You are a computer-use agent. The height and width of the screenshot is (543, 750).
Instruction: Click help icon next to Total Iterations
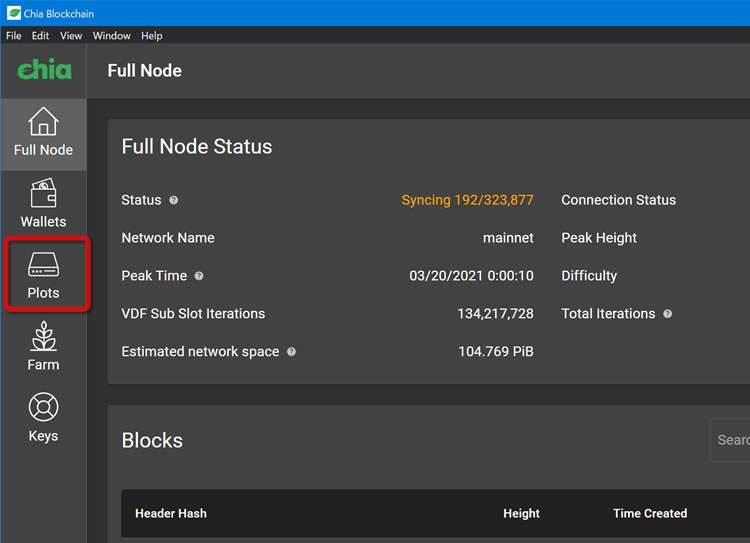(668, 314)
